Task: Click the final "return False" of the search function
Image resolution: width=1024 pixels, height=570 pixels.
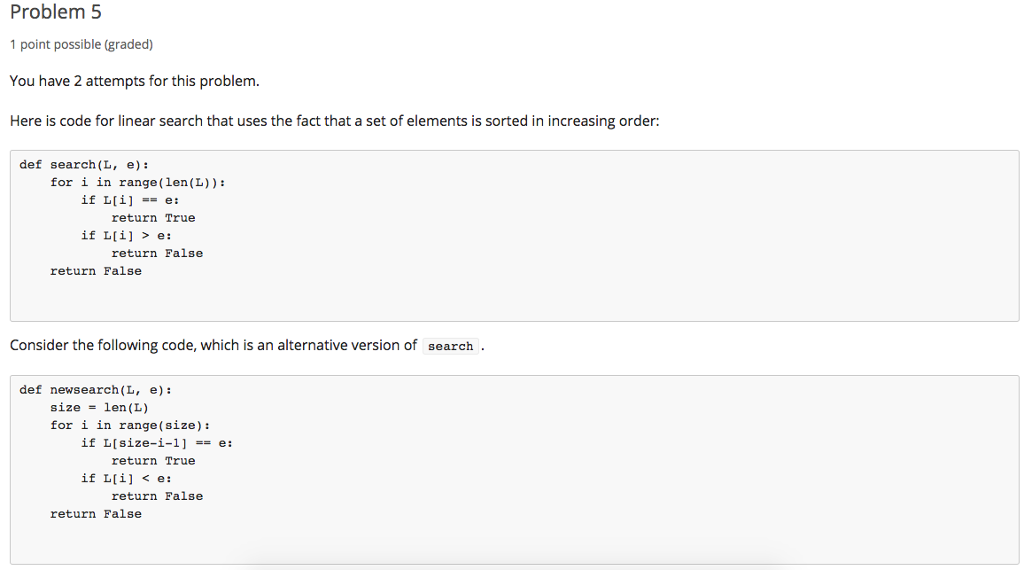Action: click(x=96, y=271)
